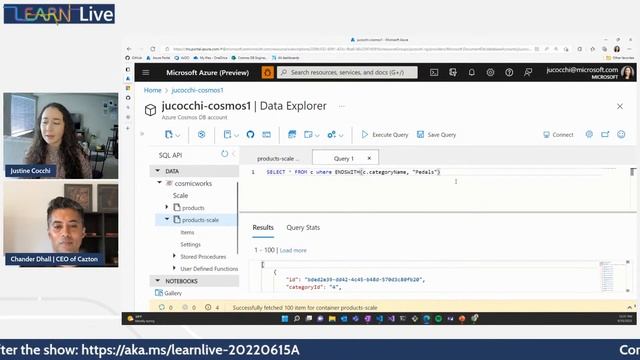The width and height of the screenshot is (640, 360).
Task: Open the Synapse Link icon in toolbar
Action: point(201,134)
